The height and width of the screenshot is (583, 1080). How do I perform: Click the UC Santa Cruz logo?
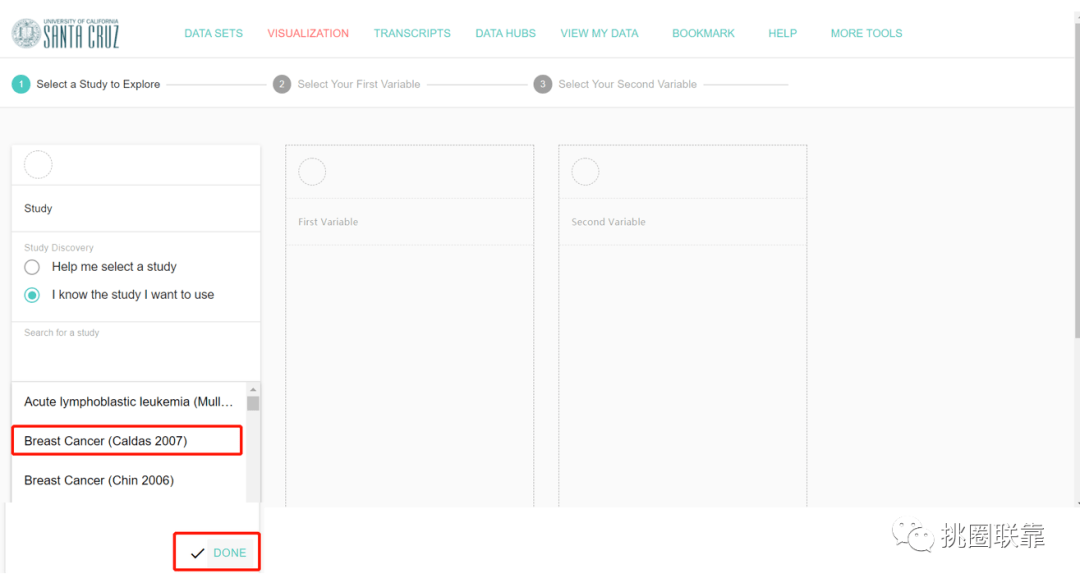(x=65, y=33)
